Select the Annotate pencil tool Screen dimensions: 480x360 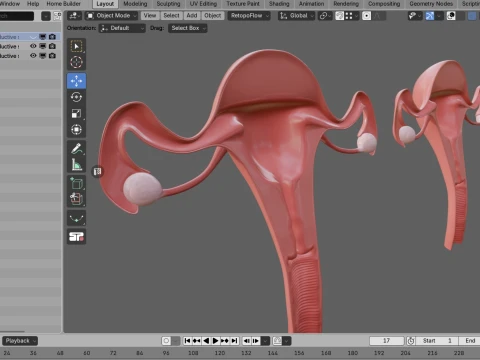(x=76, y=149)
